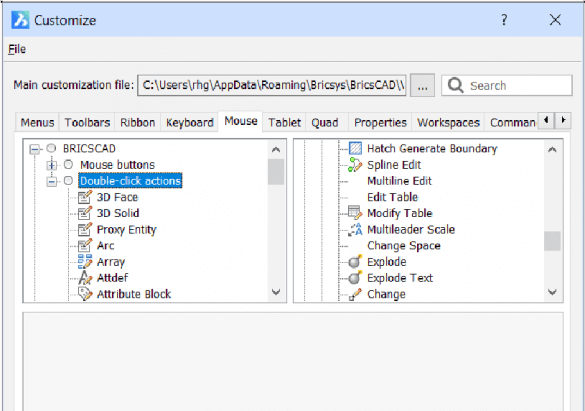The image size is (585, 411).
Task: Click the 3D Solid edit icon
Action: pos(85,213)
